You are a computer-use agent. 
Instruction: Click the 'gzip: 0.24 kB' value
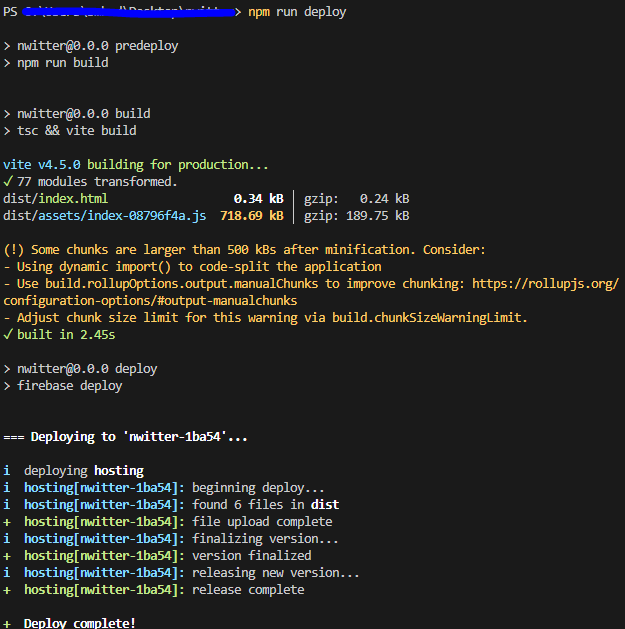pyautogui.click(x=357, y=199)
